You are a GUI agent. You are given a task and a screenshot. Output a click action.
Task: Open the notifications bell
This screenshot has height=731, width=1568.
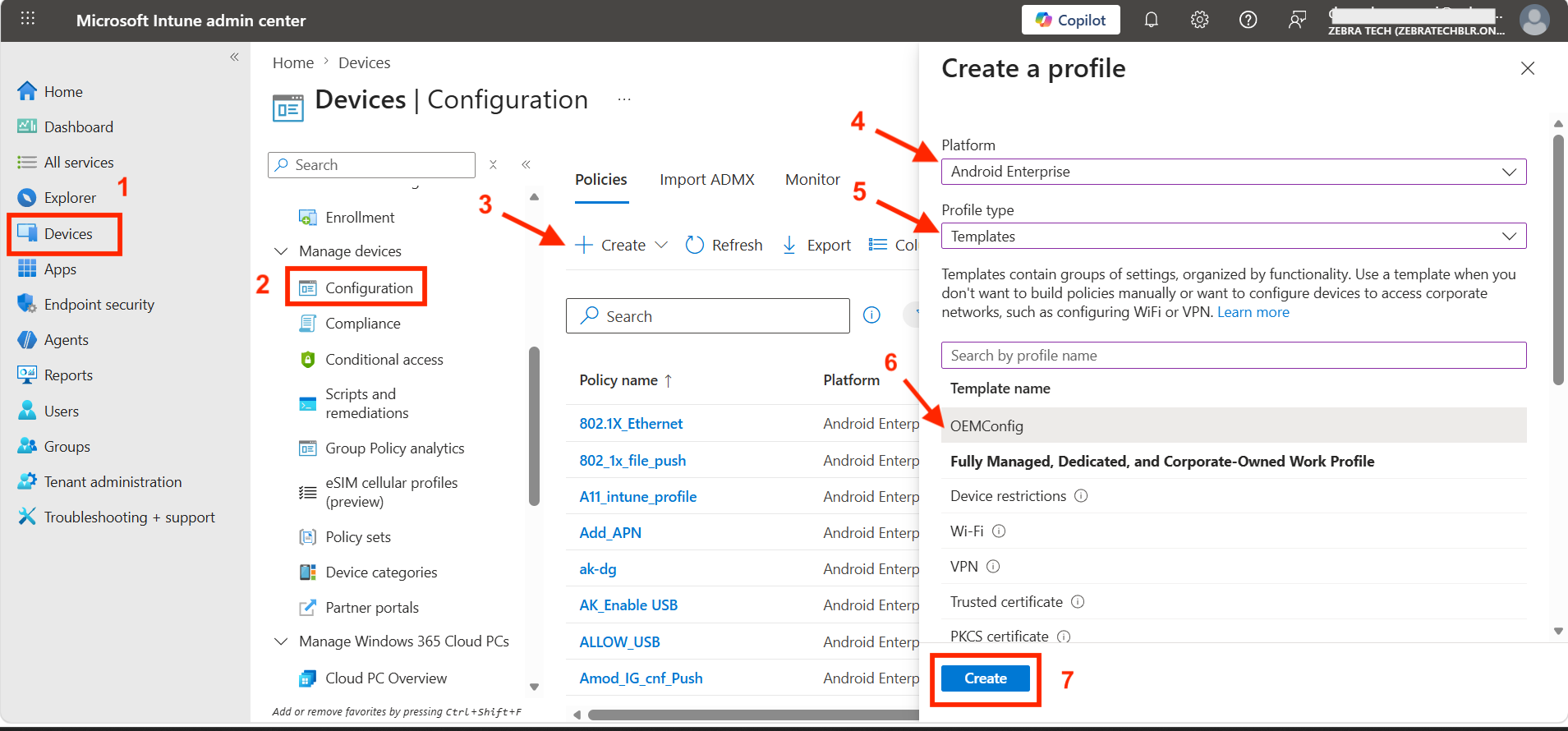coord(1152,20)
